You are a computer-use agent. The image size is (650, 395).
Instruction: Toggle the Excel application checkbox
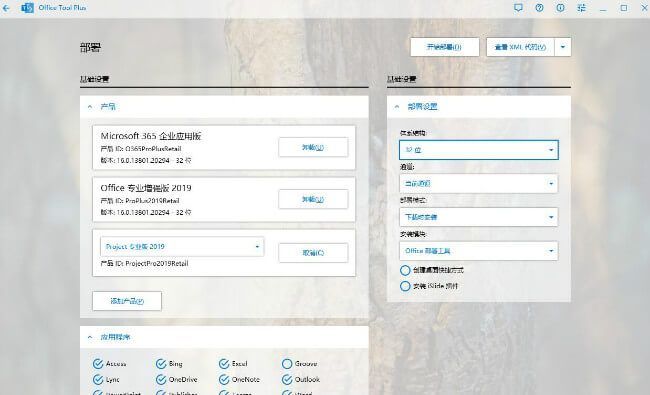coord(224,363)
